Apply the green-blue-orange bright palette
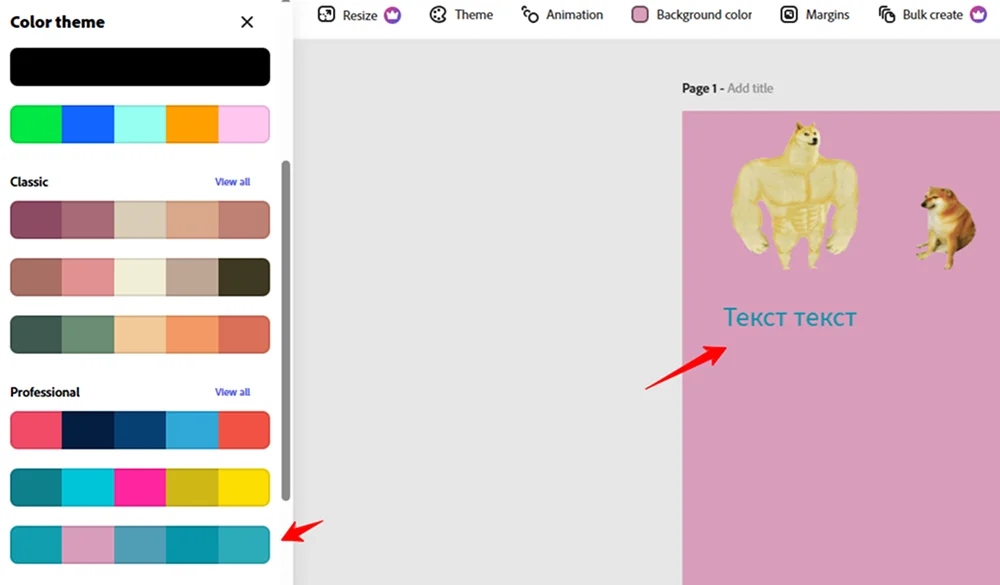Screen dimensions: 1000x585 [x=140, y=124]
